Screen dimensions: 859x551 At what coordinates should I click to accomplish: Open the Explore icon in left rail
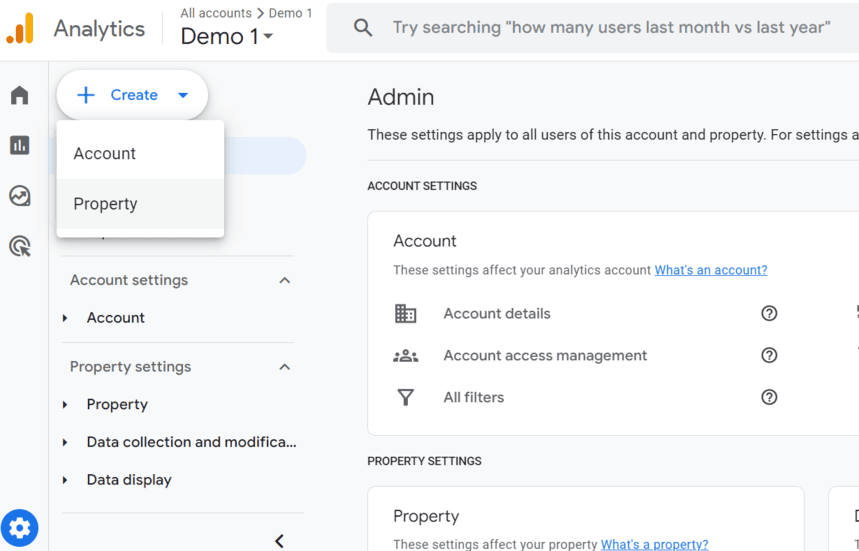pyautogui.click(x=20, y=196)
